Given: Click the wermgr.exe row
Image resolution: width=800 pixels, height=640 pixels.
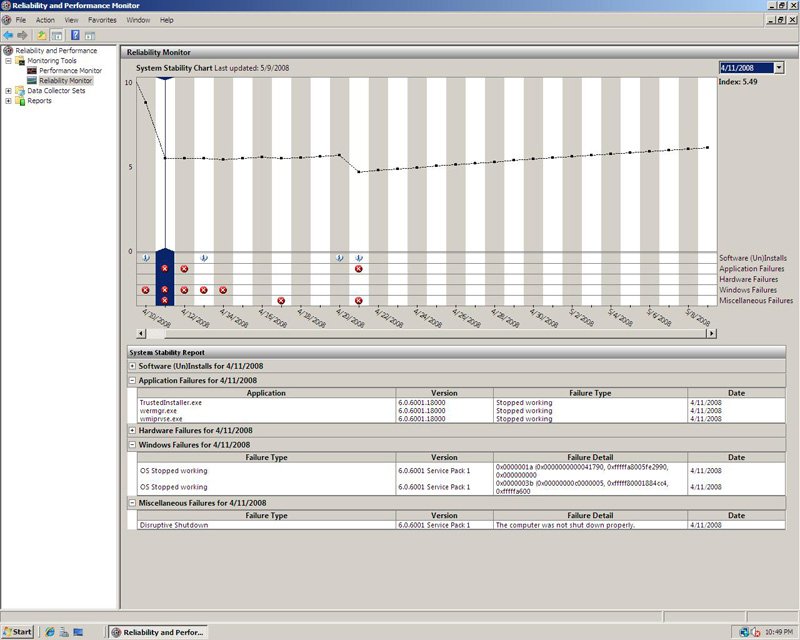Looking at the screenshot, I should point(461,411).
